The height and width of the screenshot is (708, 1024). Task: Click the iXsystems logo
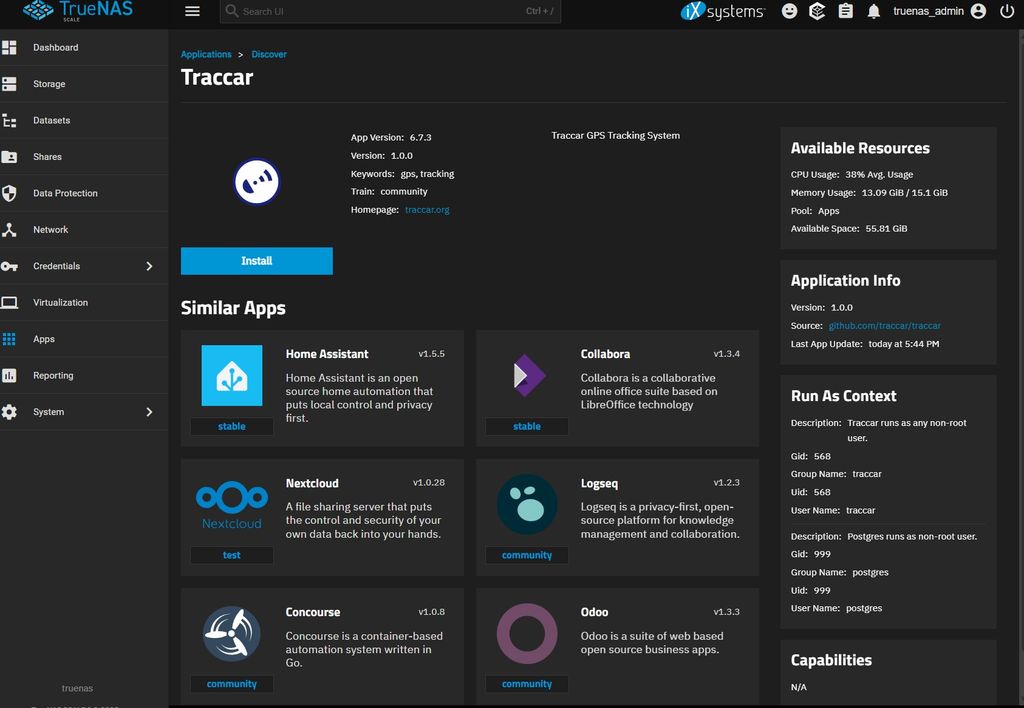pos(722,11)
